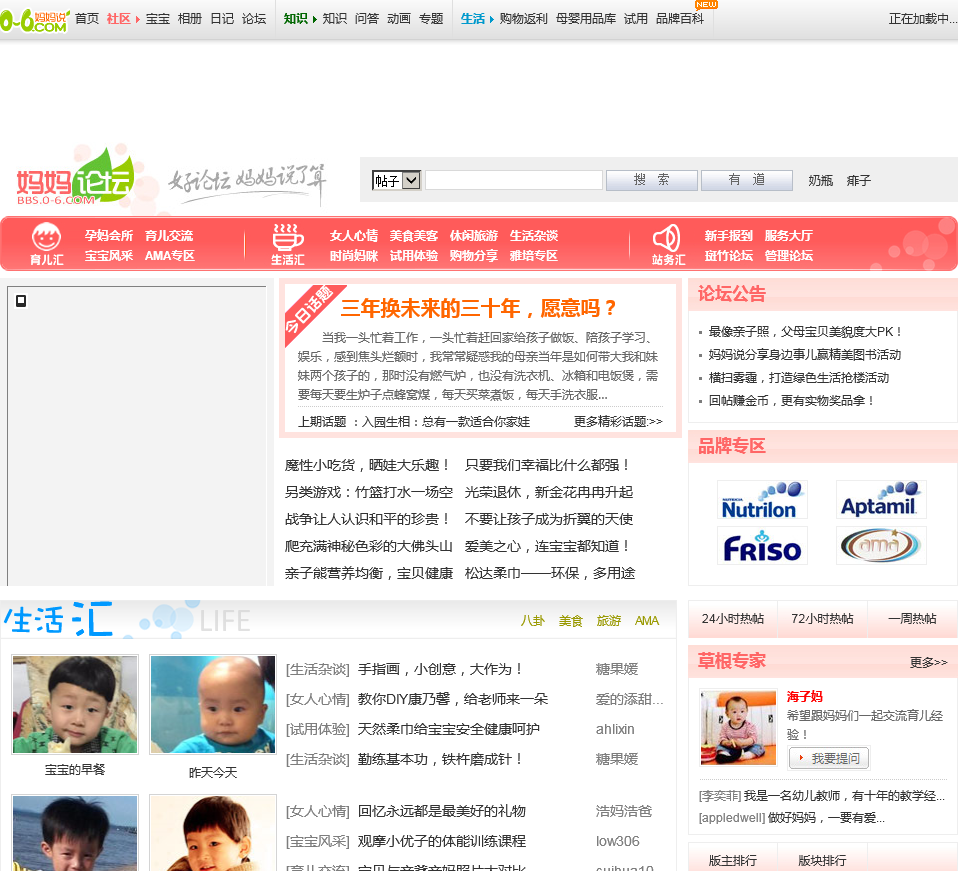The image size is (958, 871).
Task: Open the Friso brand logo
Action: [762, 545]
